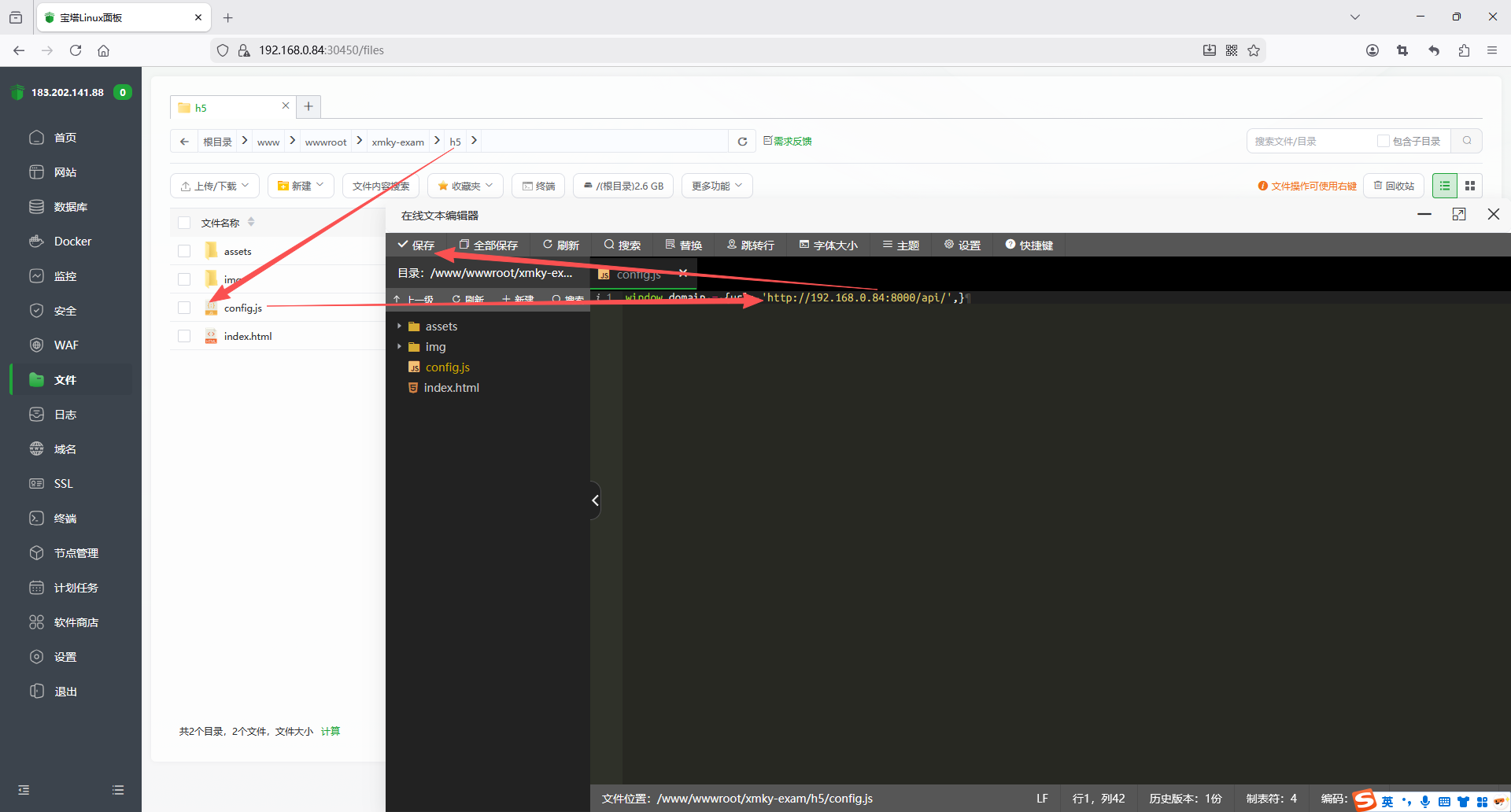
Task: Open the upload/download dropdown
Action: pyautogui.click(x=215, y=186)
